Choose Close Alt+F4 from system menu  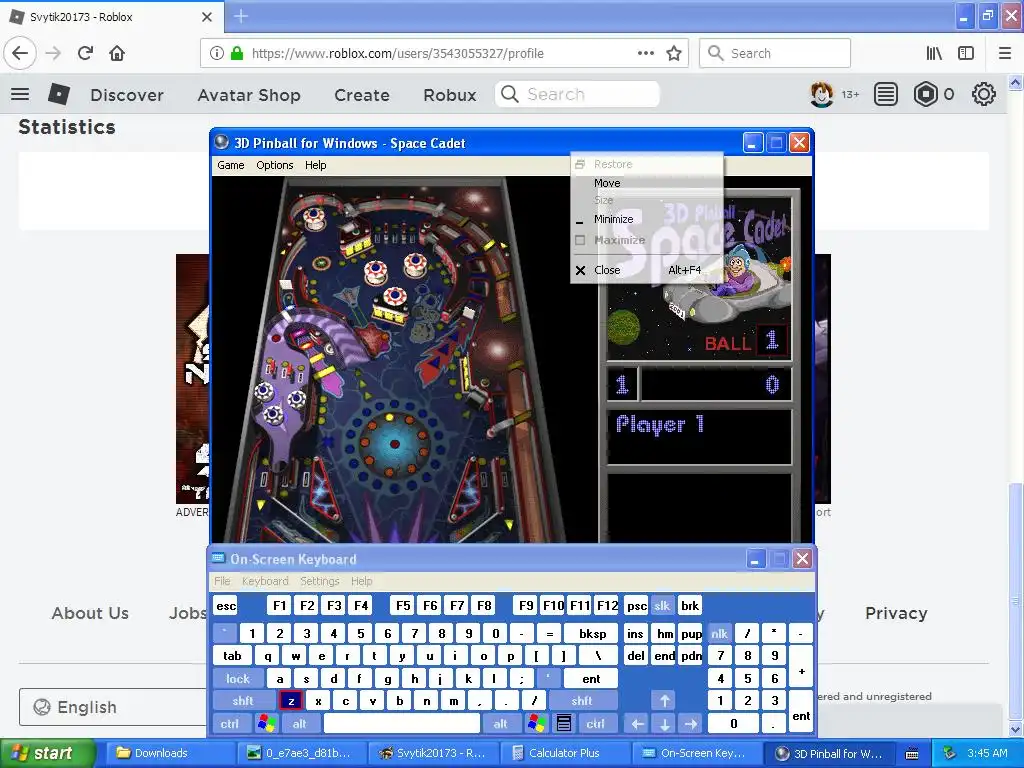(x=647, y=270)
